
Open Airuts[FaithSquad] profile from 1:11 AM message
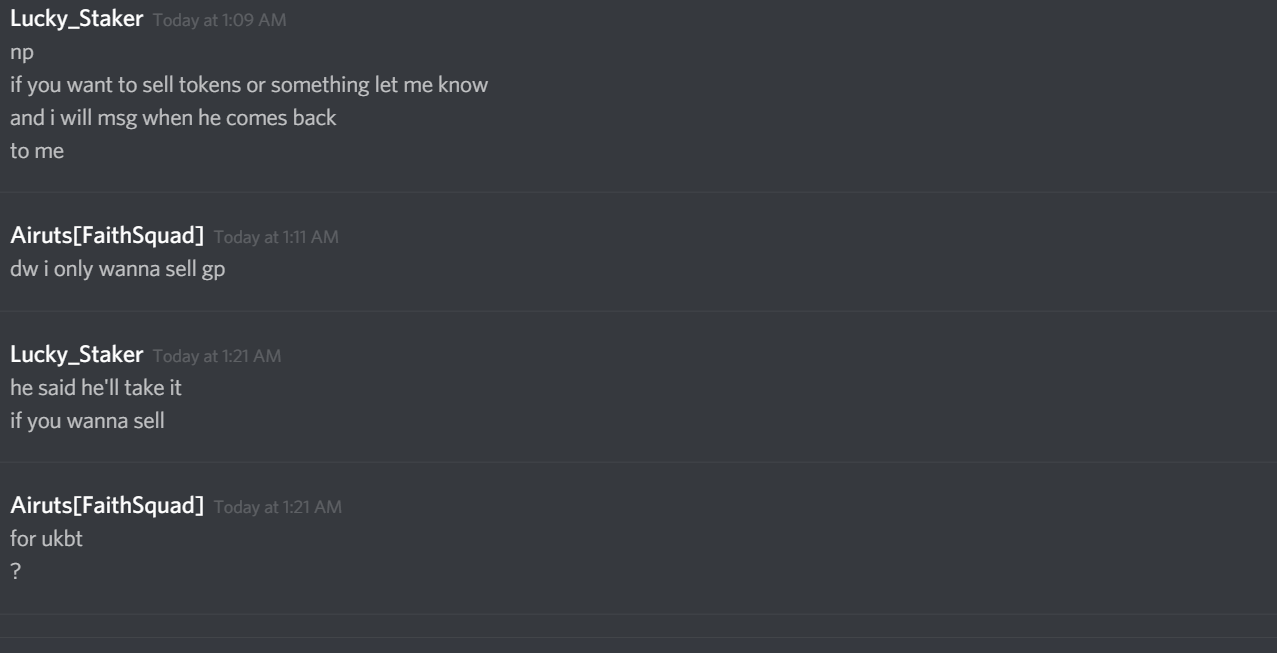coord(107,236)
